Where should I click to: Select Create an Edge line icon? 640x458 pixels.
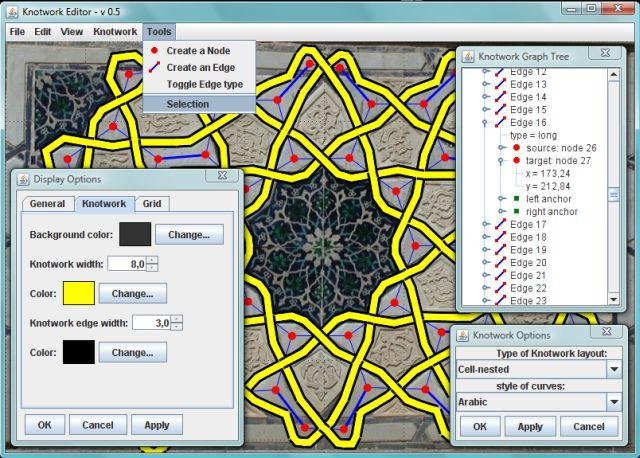point(154,67)
